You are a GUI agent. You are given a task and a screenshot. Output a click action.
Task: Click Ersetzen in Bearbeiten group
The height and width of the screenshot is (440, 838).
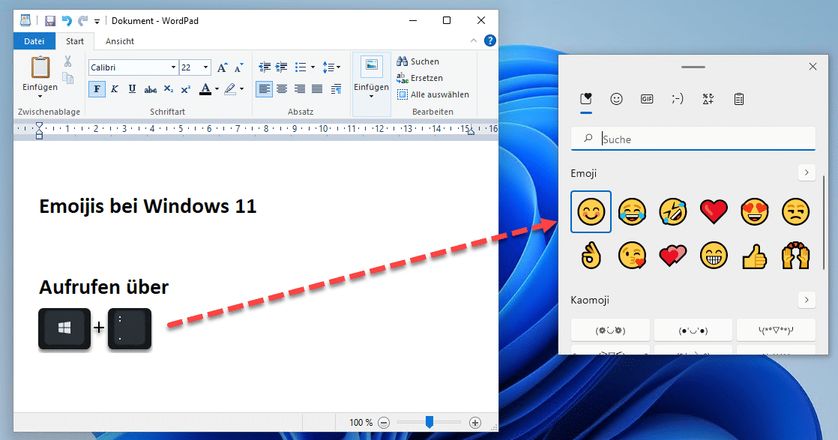tap(420, 78)
